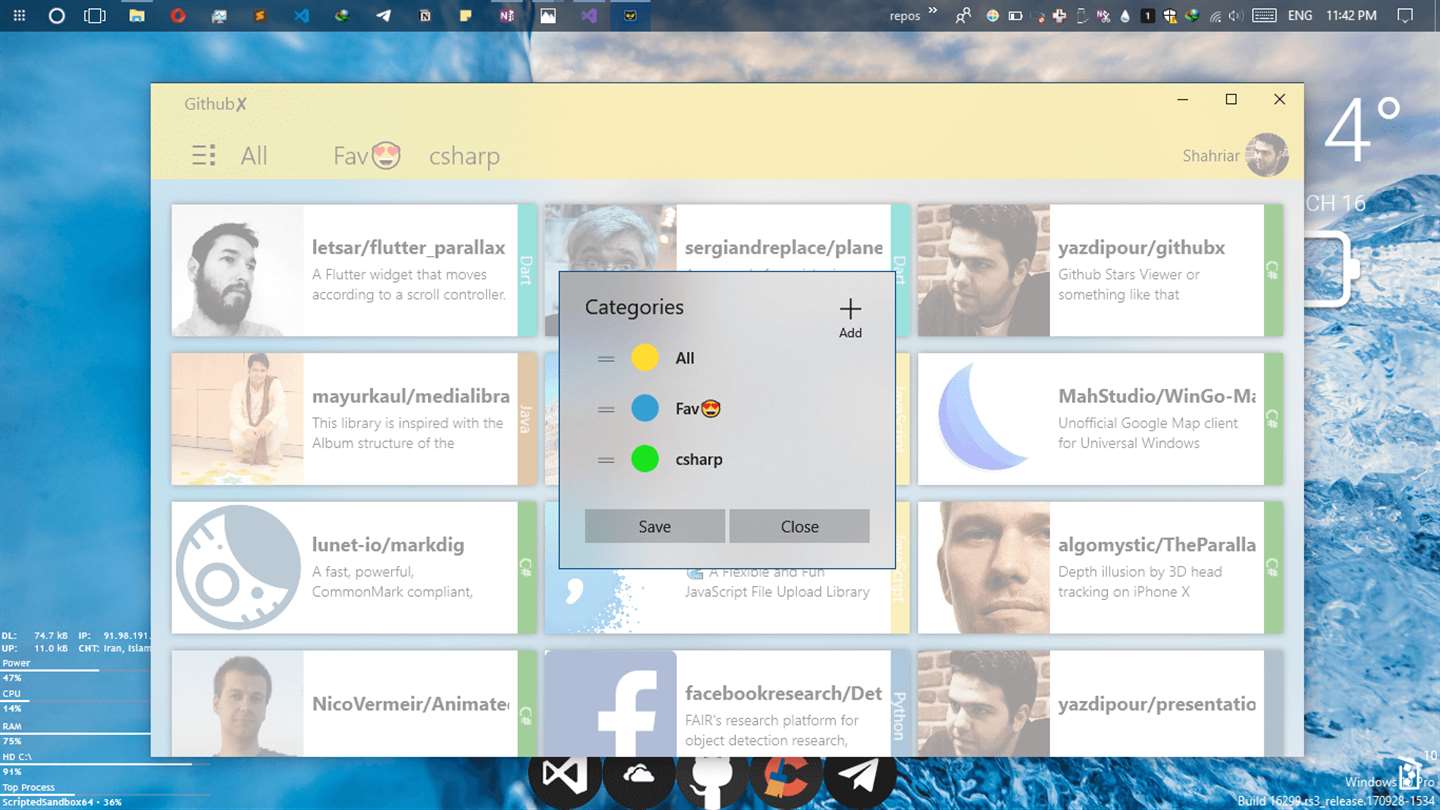Open the 11:42 PM clock
1440x810 pixels.
pos(1351,15)
